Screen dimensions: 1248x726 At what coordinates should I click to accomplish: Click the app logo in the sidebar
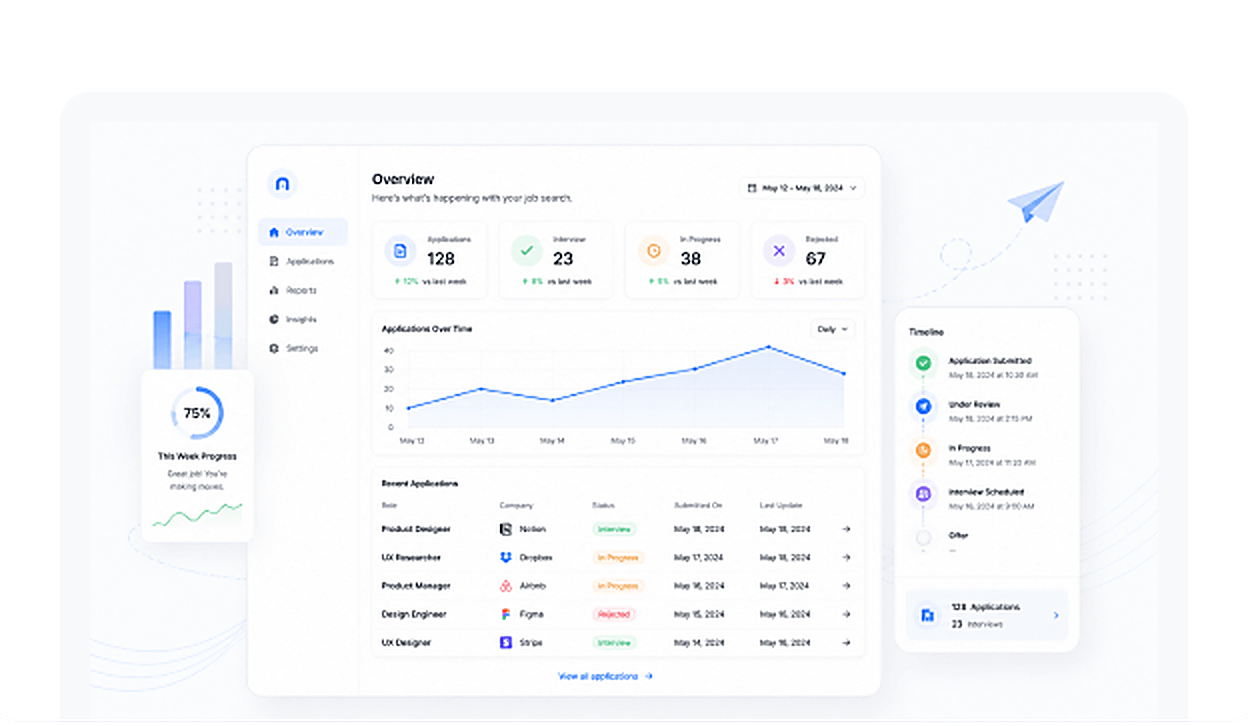pos(282,184)
